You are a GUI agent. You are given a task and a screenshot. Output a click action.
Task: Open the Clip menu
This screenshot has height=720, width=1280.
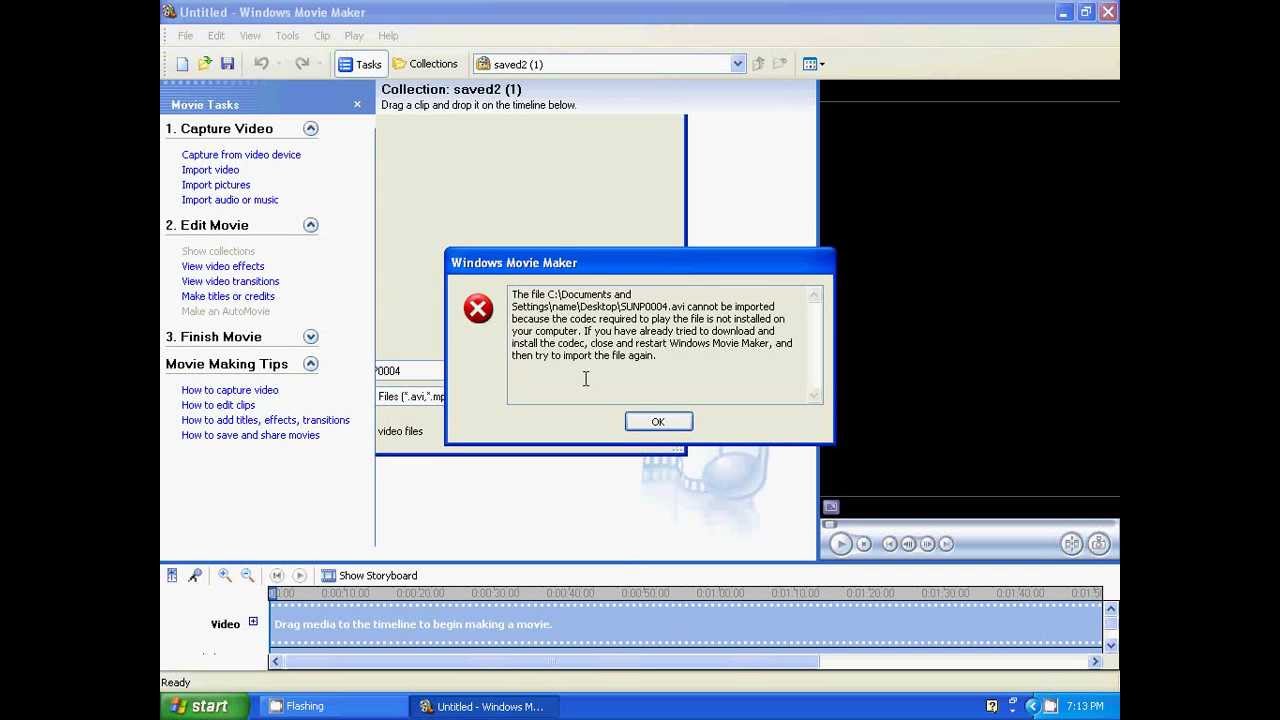click(x=322, y=36)
